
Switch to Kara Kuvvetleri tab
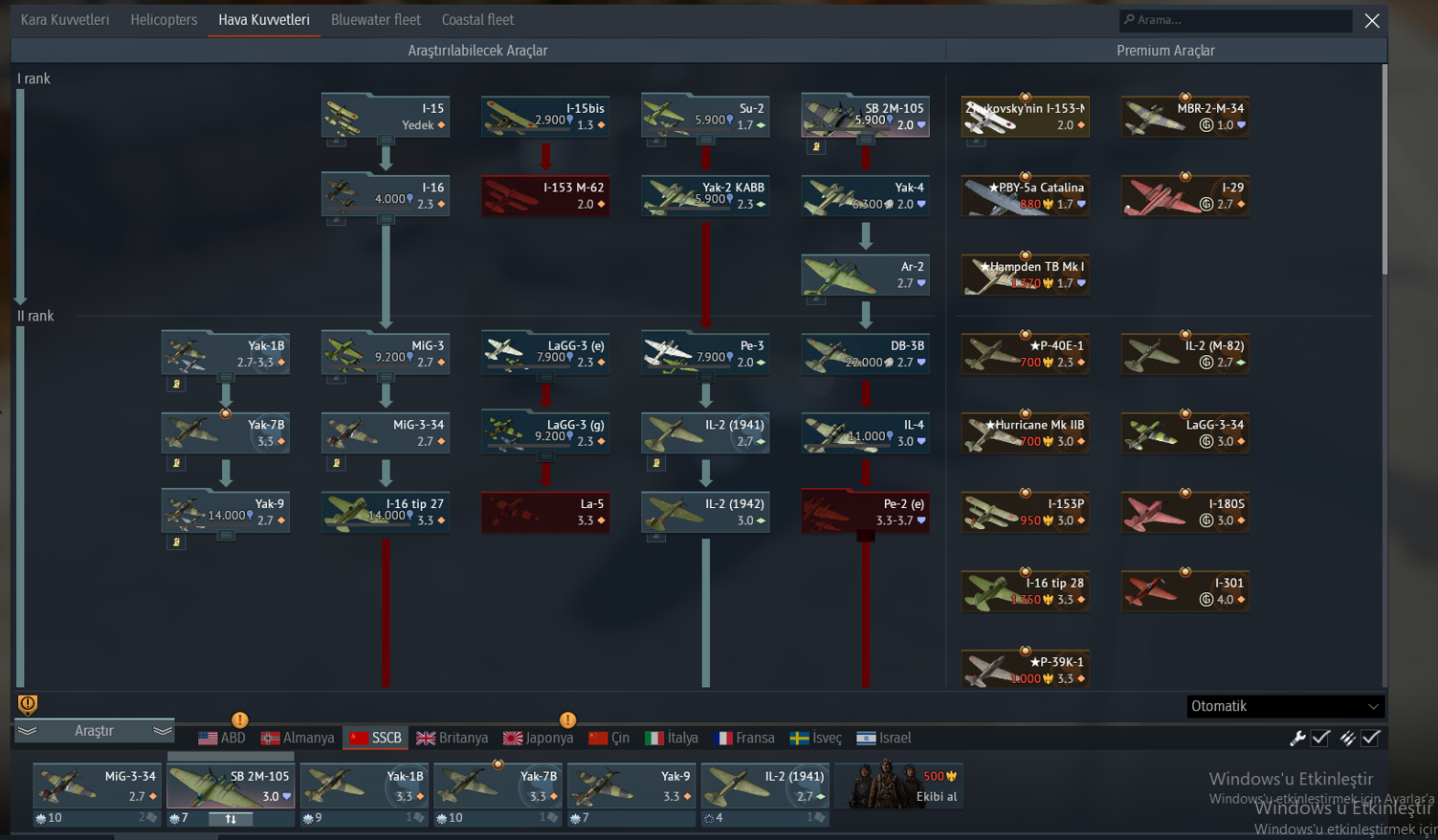pyautogui.click(x=65, y=19)
